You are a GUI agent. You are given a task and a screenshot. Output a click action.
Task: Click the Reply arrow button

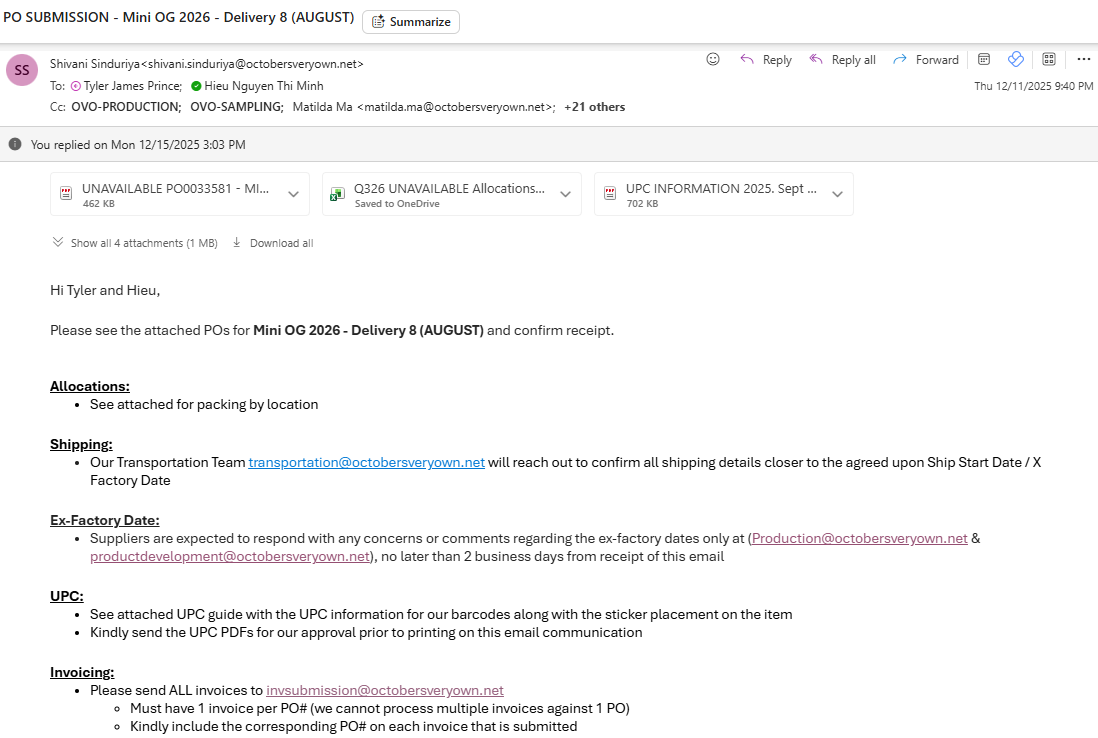point(766,60)
